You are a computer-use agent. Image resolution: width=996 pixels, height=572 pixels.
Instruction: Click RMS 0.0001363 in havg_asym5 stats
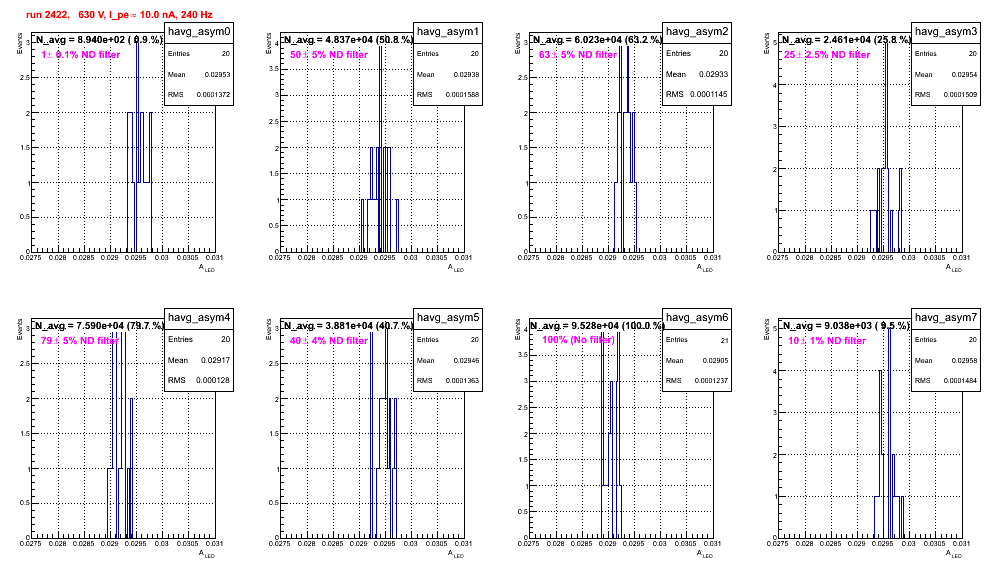(448, 381)
